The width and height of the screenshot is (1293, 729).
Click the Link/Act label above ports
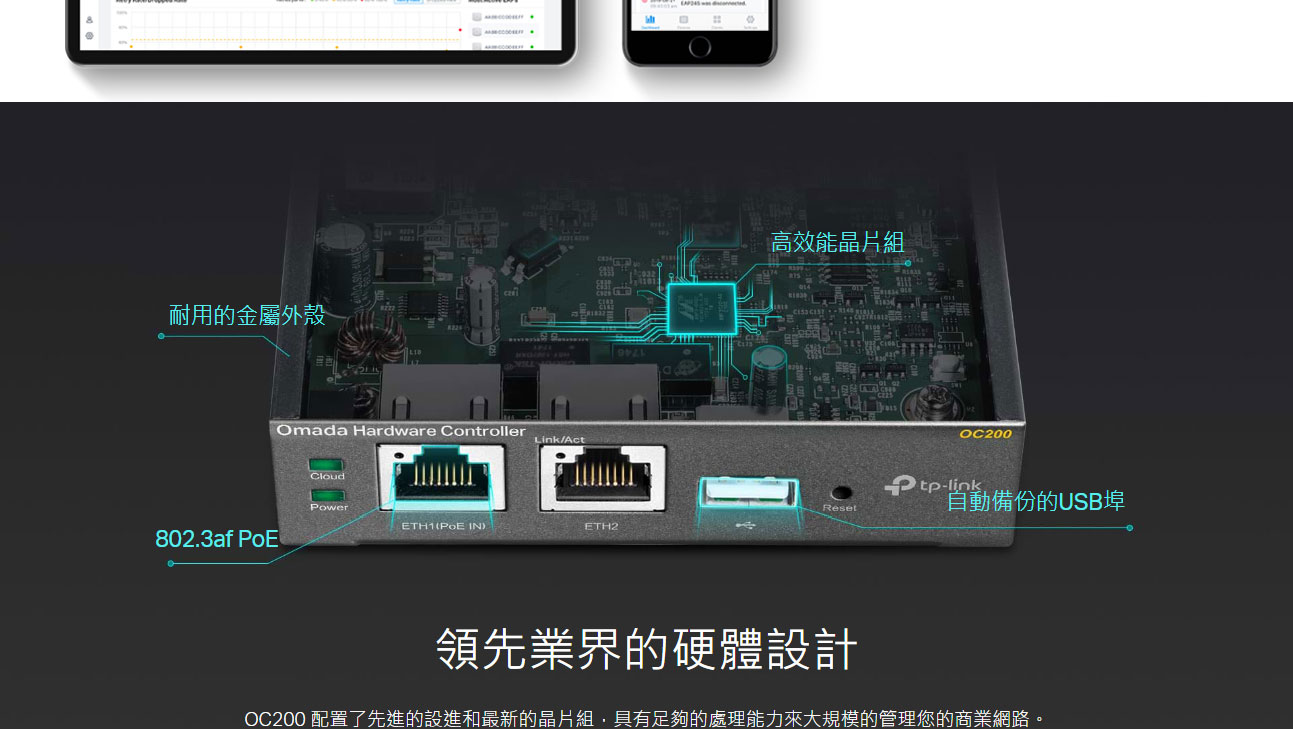(560, 440)
